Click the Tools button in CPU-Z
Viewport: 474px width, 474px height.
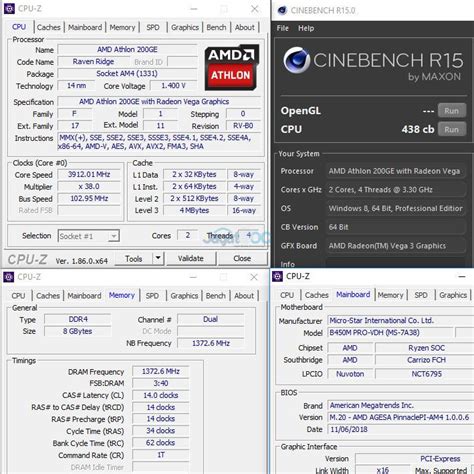pos(133,258)
